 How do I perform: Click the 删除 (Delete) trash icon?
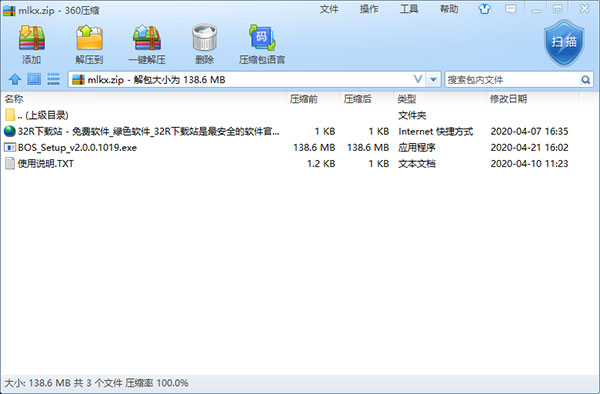click(204, 37)
